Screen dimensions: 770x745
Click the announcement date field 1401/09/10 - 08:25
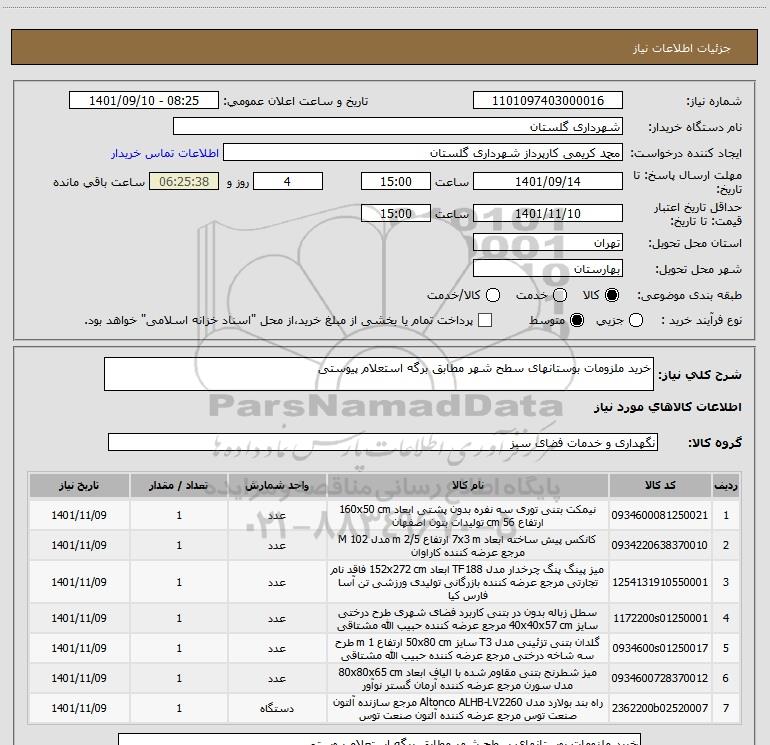pos(143,100)
